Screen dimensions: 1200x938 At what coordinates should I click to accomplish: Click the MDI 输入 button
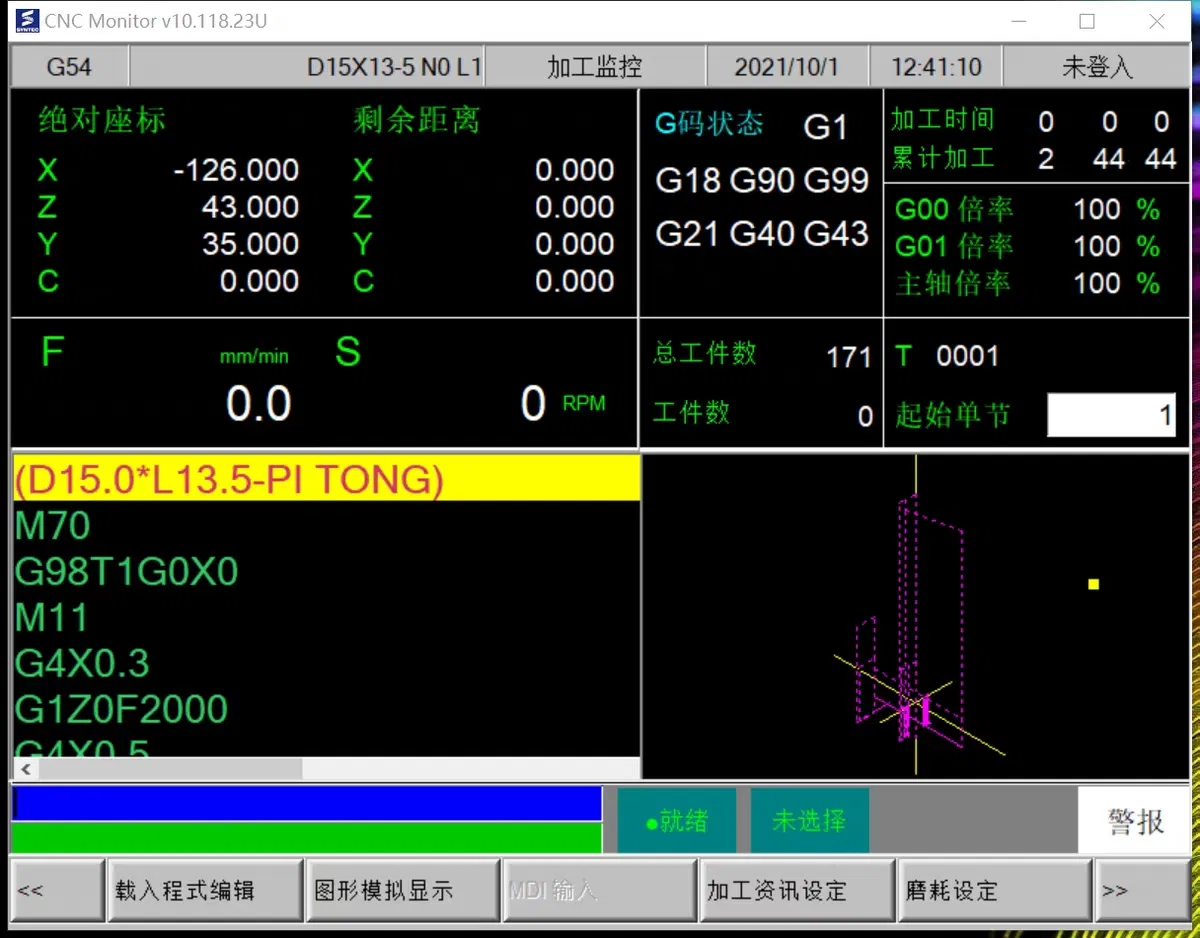tap(600, 890)
